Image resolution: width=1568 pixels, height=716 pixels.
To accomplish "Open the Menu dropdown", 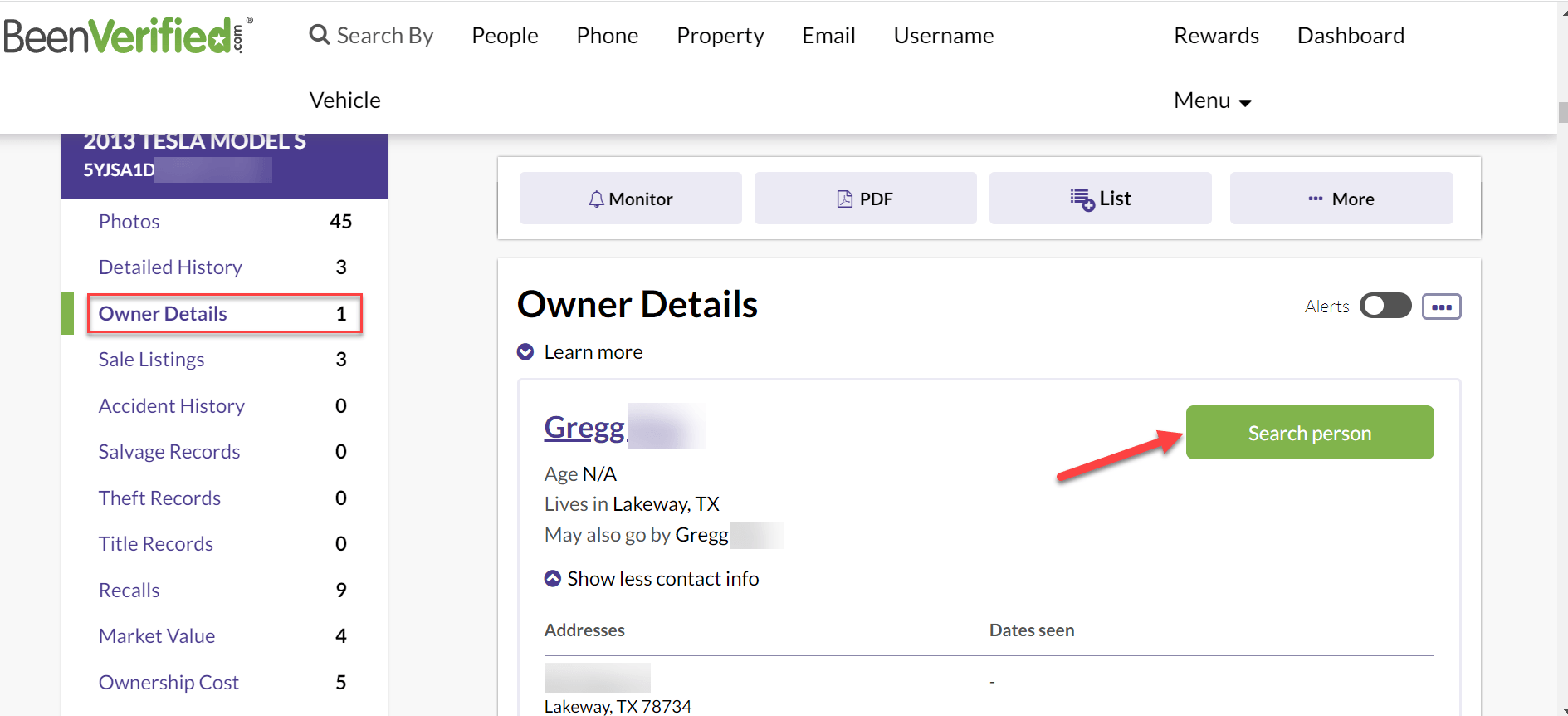I will pyautogui.click(x=1212, y=101).
